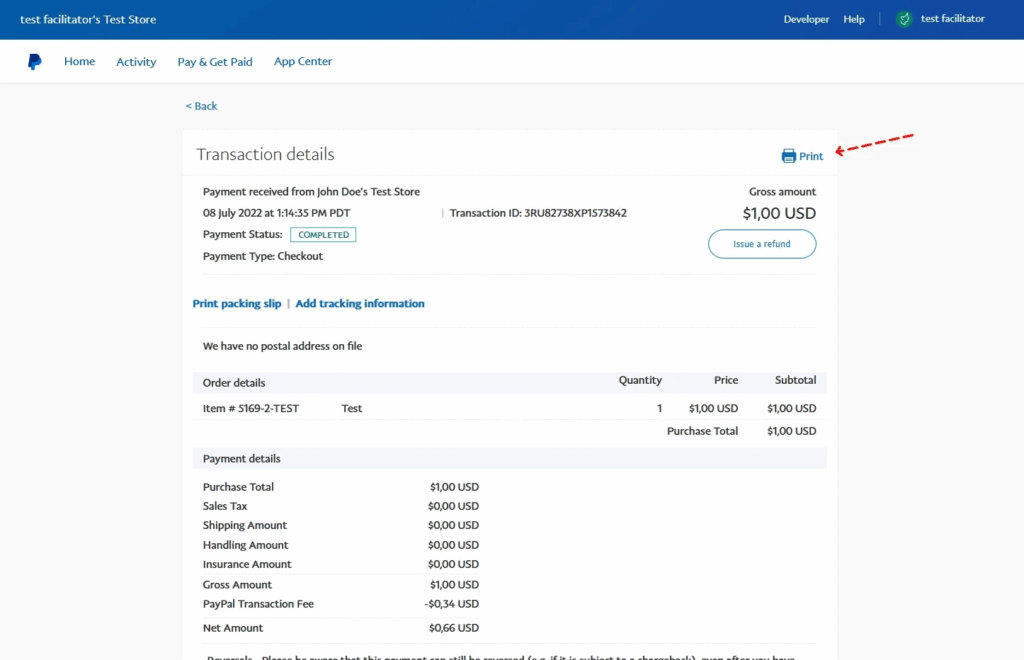Open the Print packing slip link

237,304
